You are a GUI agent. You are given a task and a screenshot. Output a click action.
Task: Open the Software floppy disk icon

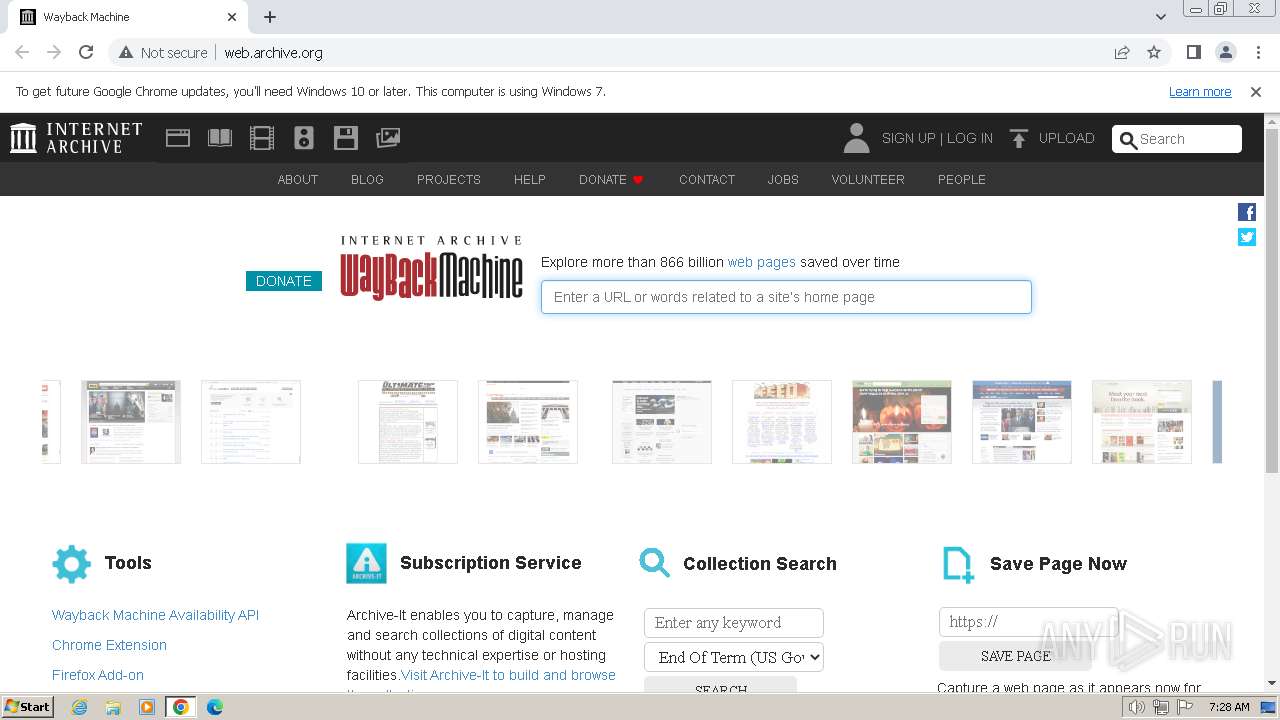346,138
